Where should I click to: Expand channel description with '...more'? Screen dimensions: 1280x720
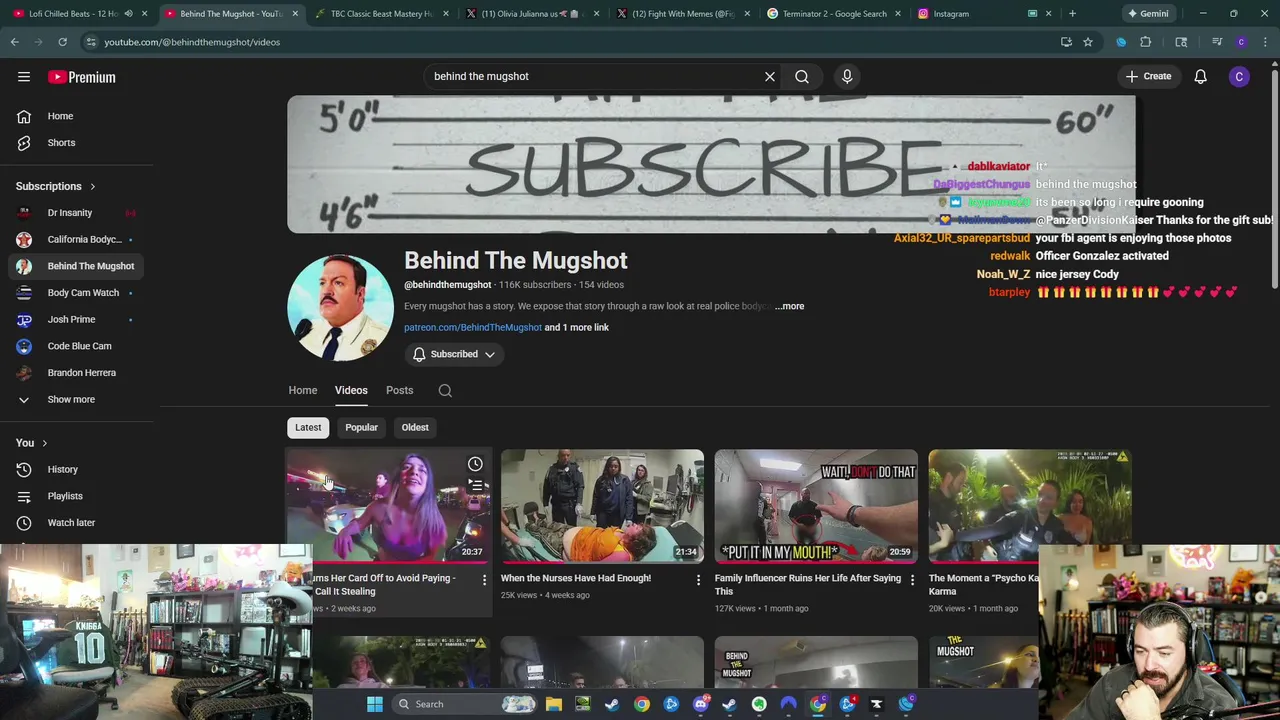[790, 306]
